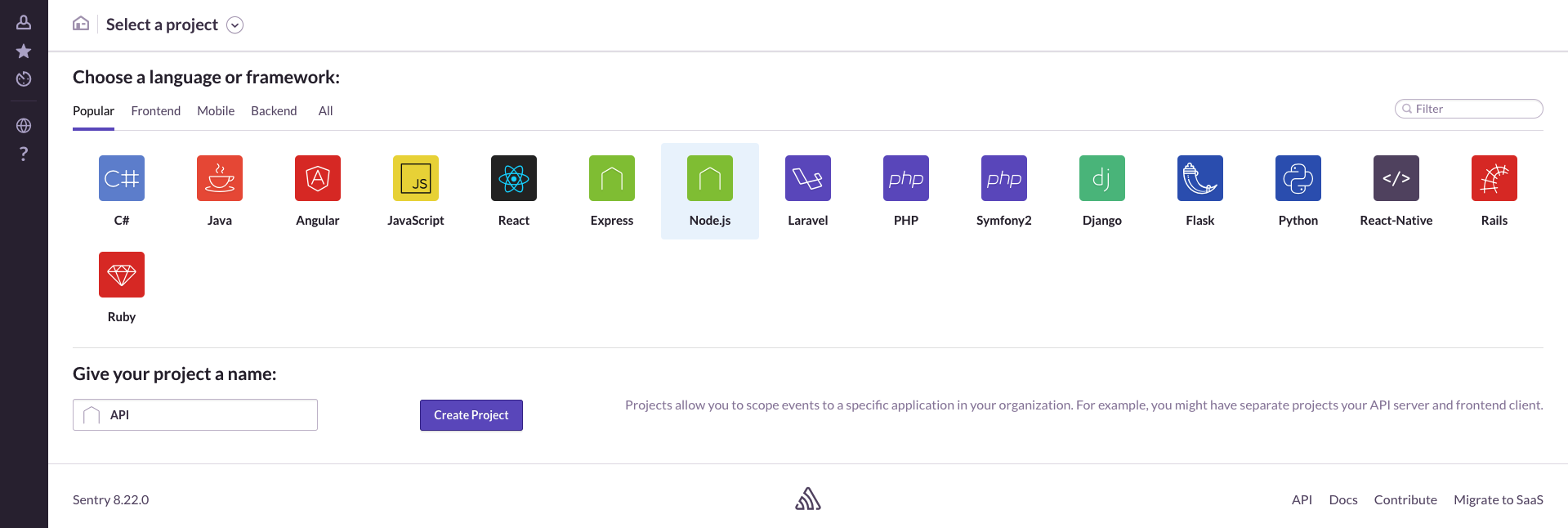Pick the Angular framework icon
Viewport: 1568px width, 528px height.
[318, 178]
